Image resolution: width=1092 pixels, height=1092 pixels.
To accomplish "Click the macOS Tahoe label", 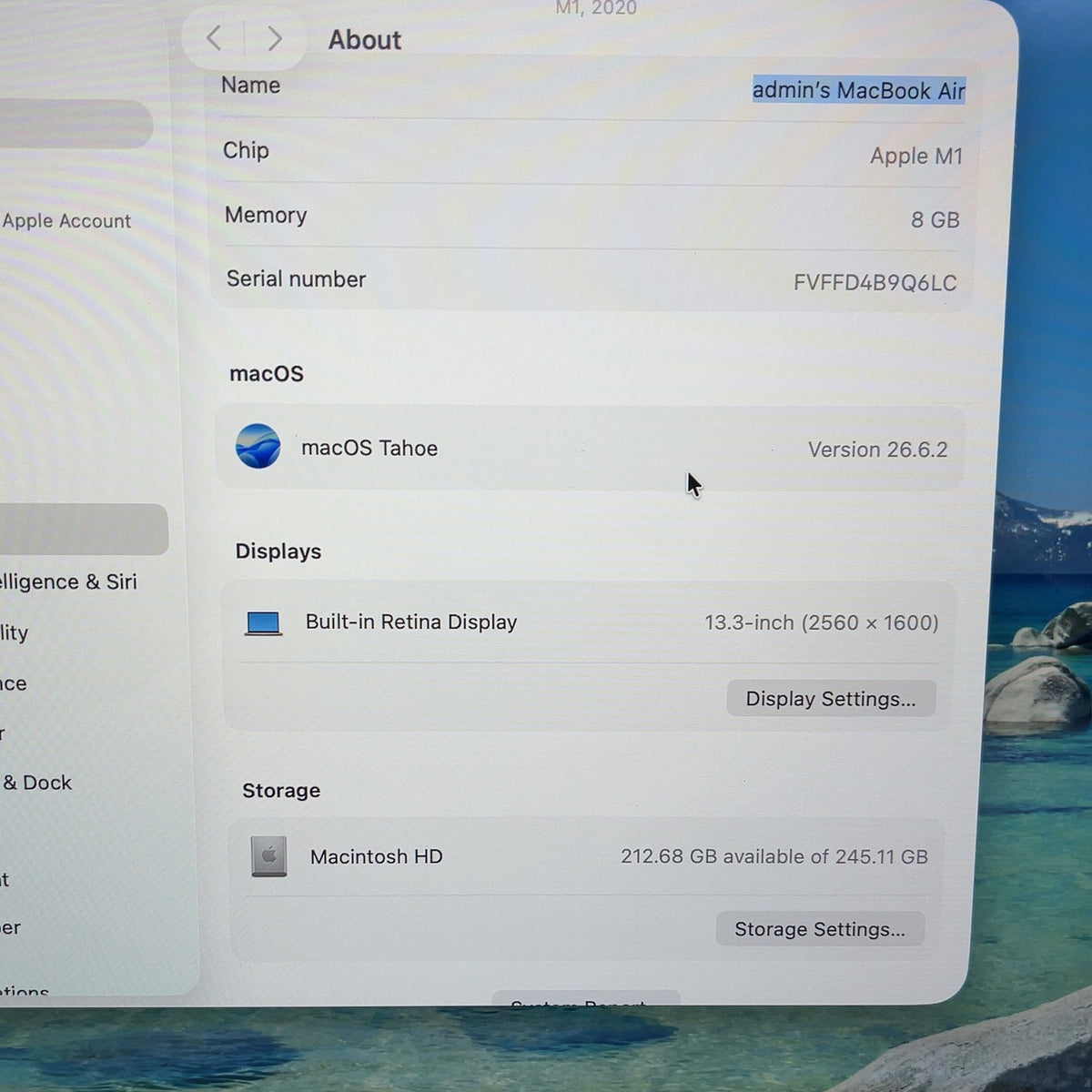I will click(369, 448).
